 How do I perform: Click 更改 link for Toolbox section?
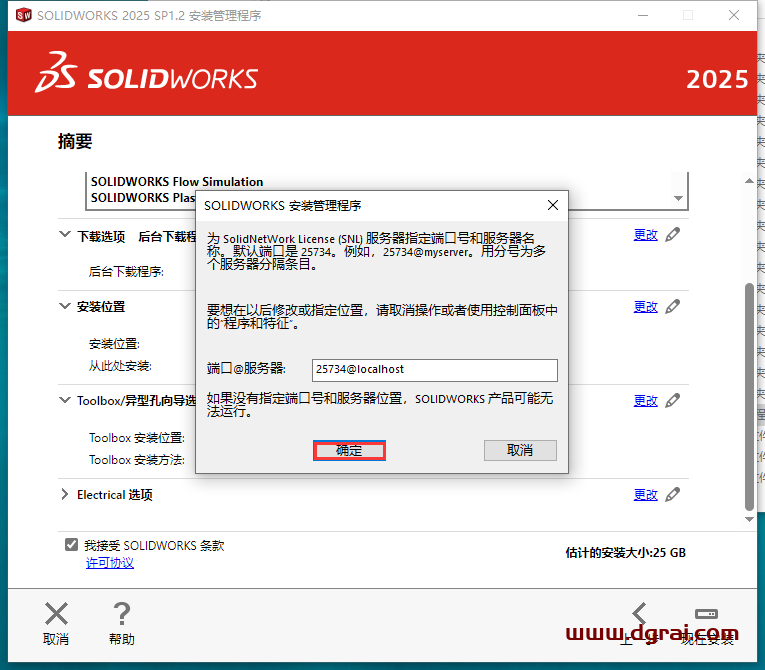pyautogui.click(x=645, y=401)
